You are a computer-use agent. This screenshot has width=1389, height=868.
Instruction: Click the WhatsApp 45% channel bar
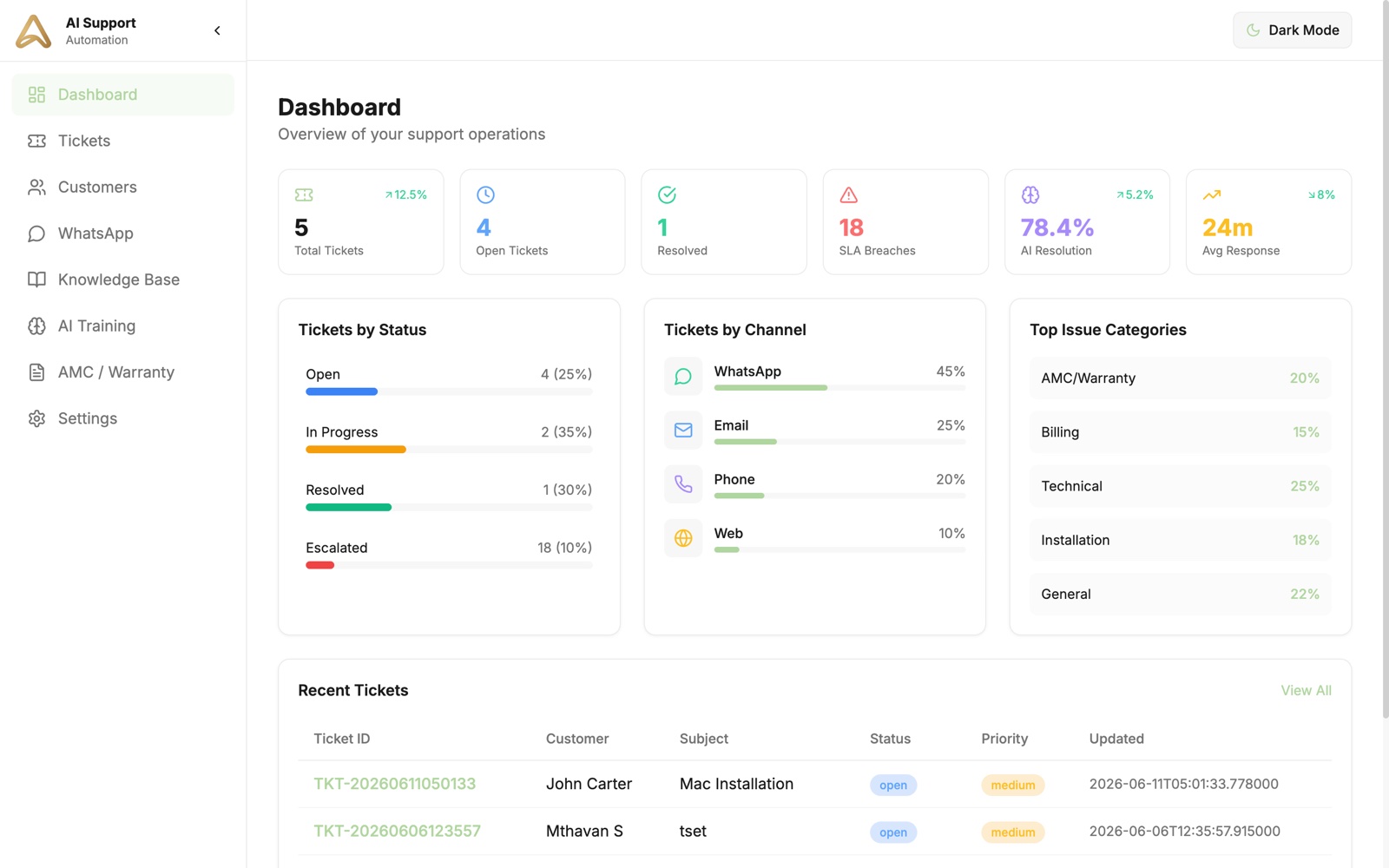(771, 387)
